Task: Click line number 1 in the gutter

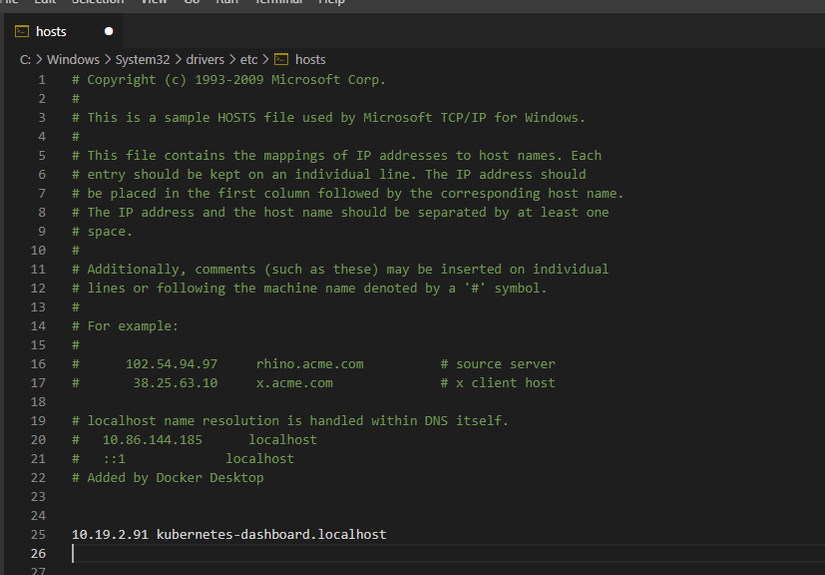Action: (x=42, y=80)
